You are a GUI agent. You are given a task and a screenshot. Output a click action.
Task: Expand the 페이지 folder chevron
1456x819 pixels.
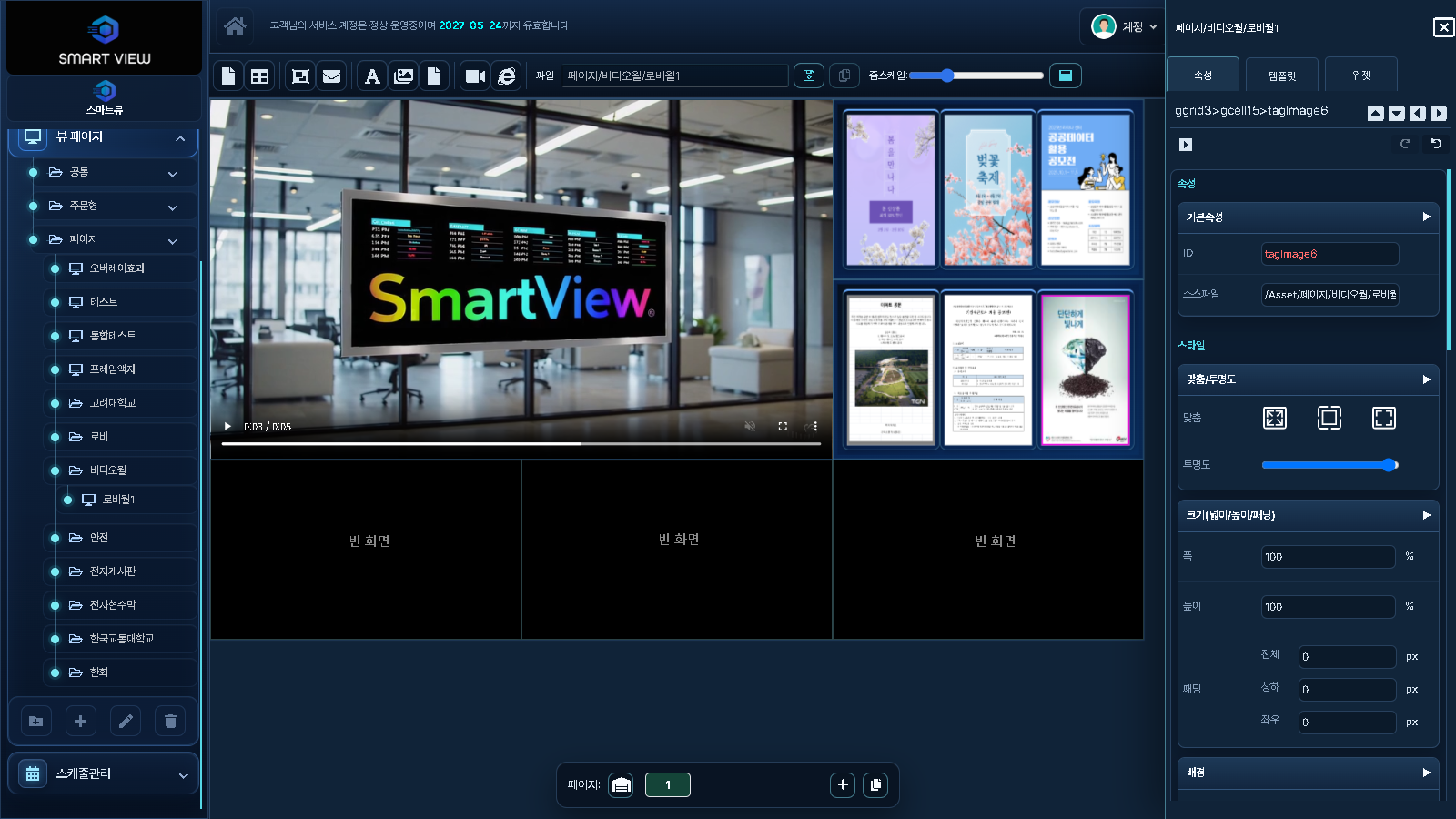coord(173,241)
